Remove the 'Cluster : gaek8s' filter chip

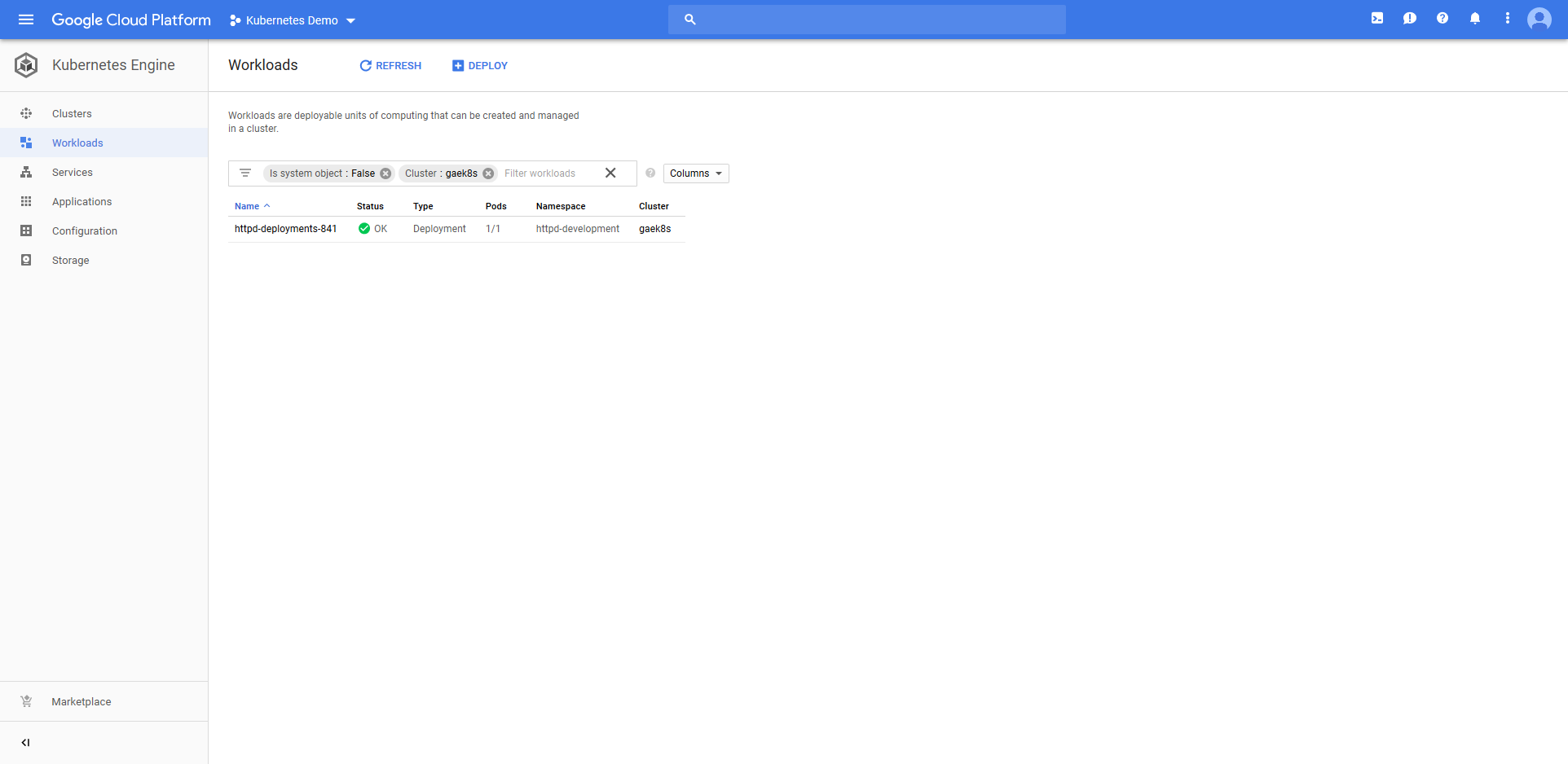(x=488, y=173)
